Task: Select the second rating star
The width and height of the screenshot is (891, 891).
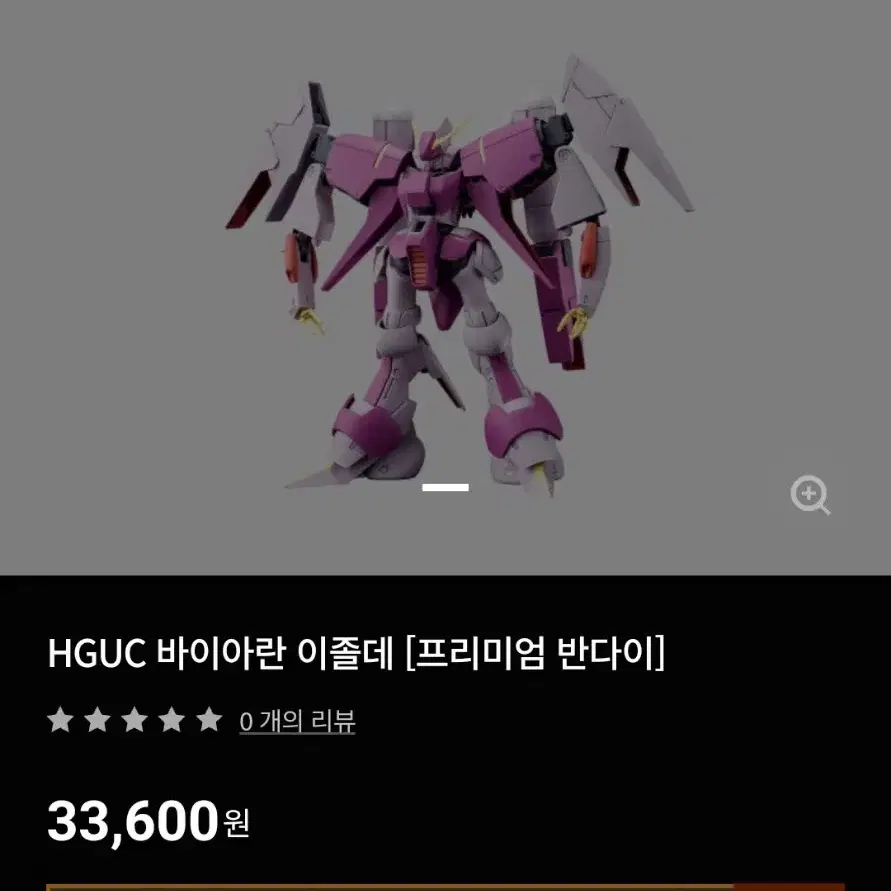Action: [97, 720]
